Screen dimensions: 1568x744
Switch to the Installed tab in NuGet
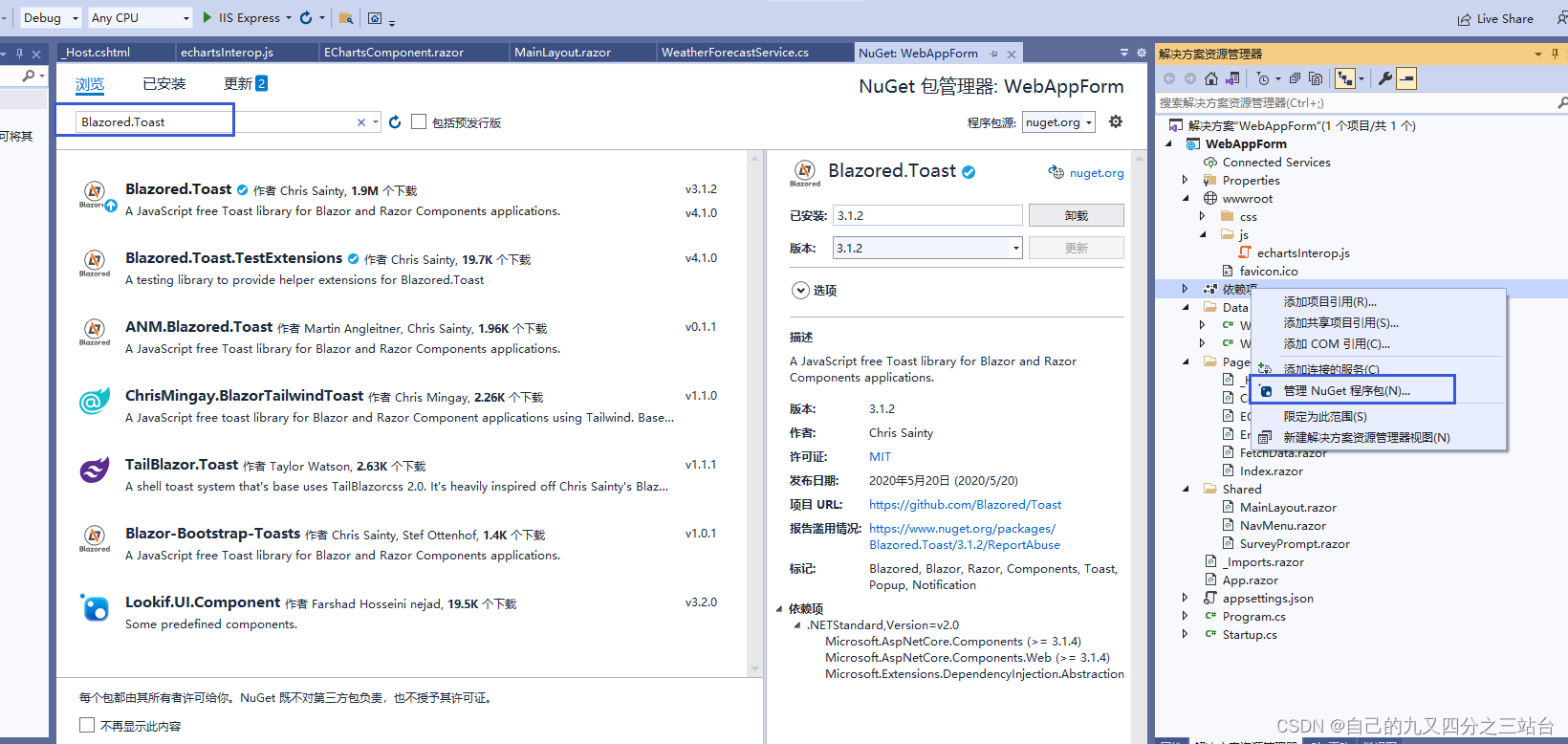point(164,84)
